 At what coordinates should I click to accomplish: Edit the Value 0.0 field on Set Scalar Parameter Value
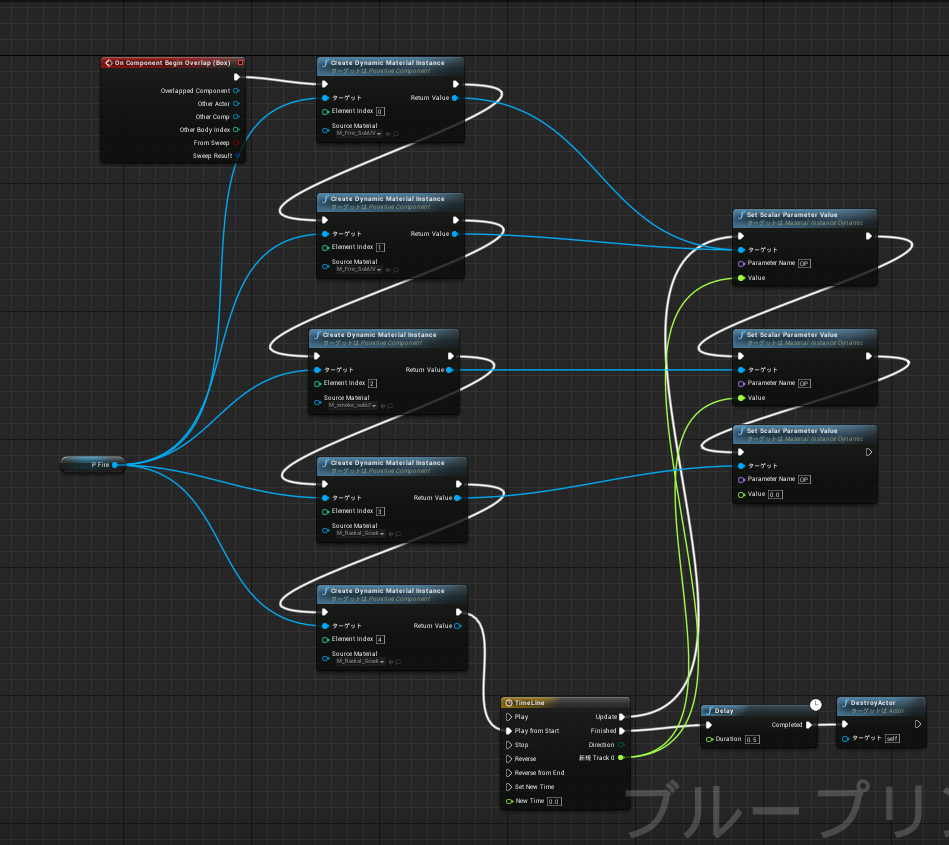[x=775, y=495]
